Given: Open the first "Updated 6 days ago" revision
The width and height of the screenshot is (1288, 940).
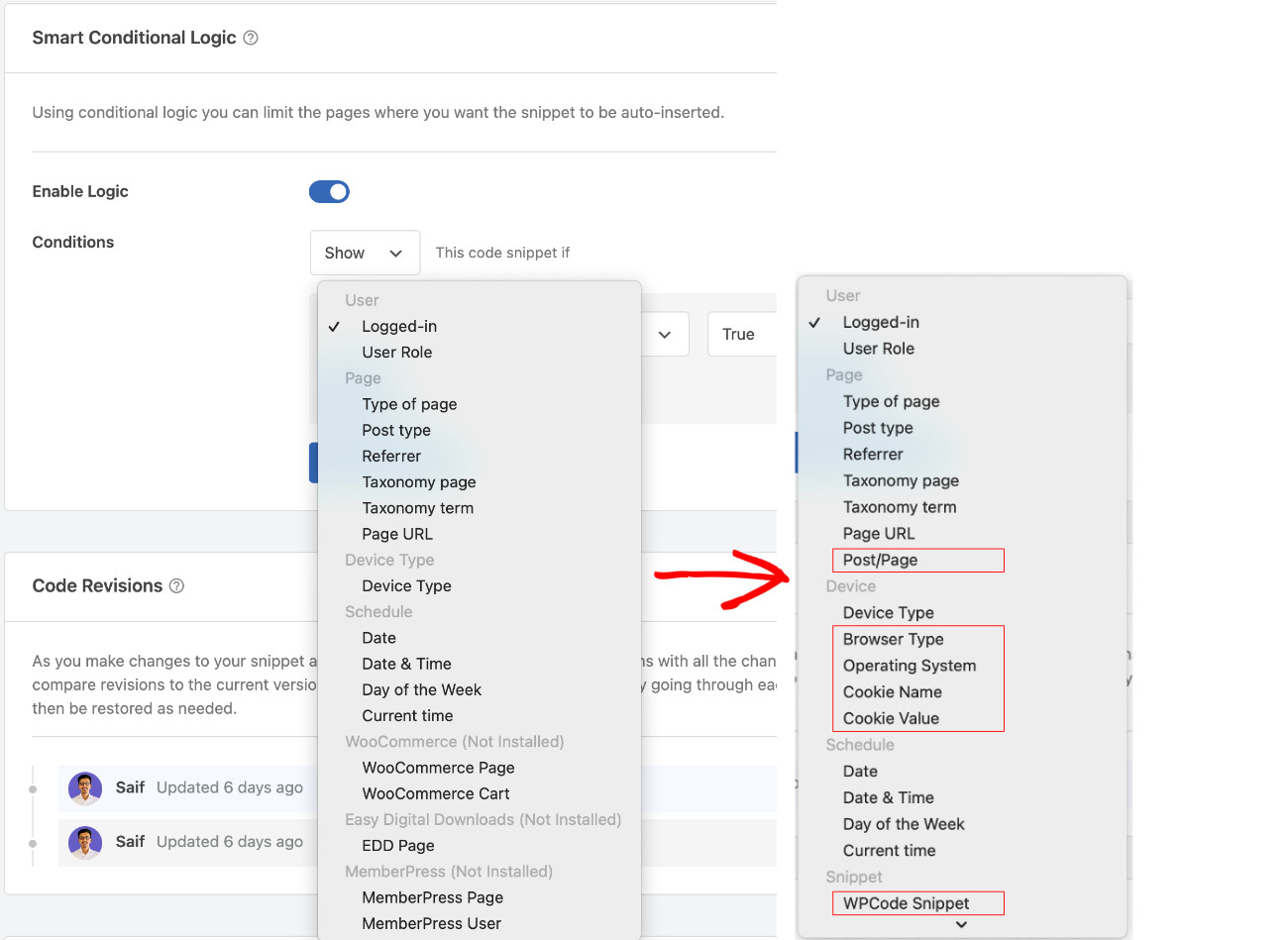Looking at the screenshot, I should [229, 786].
